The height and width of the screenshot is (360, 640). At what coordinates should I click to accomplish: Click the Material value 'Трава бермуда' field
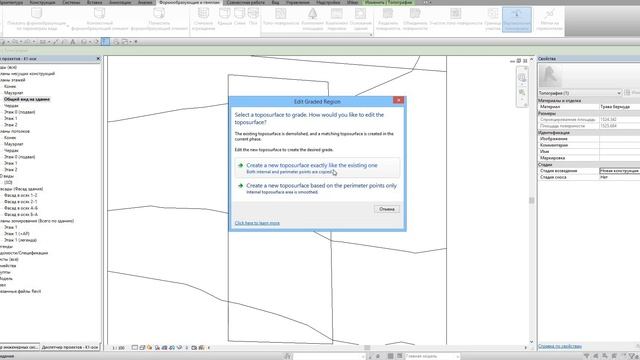click(x=619, y=107)
